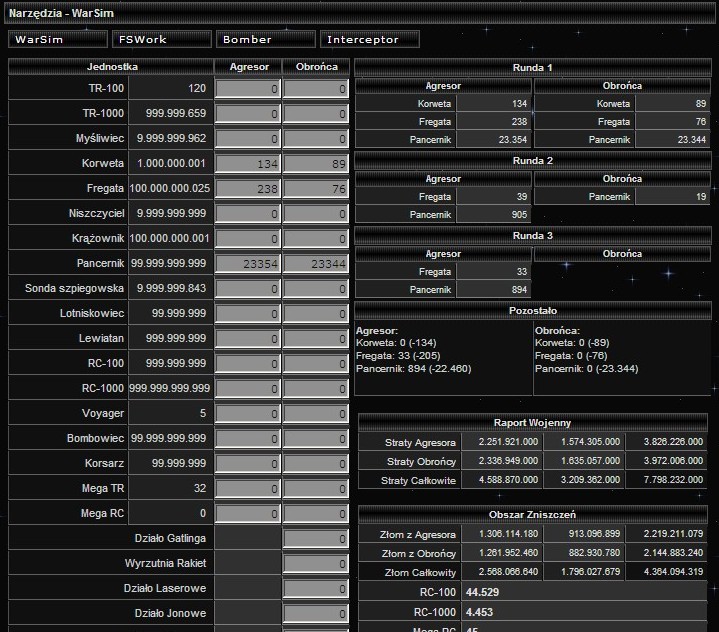Select the Wyrzutnia Rakiet quantity field
Screen dimensions: 719x632
(x=315, y=564)
